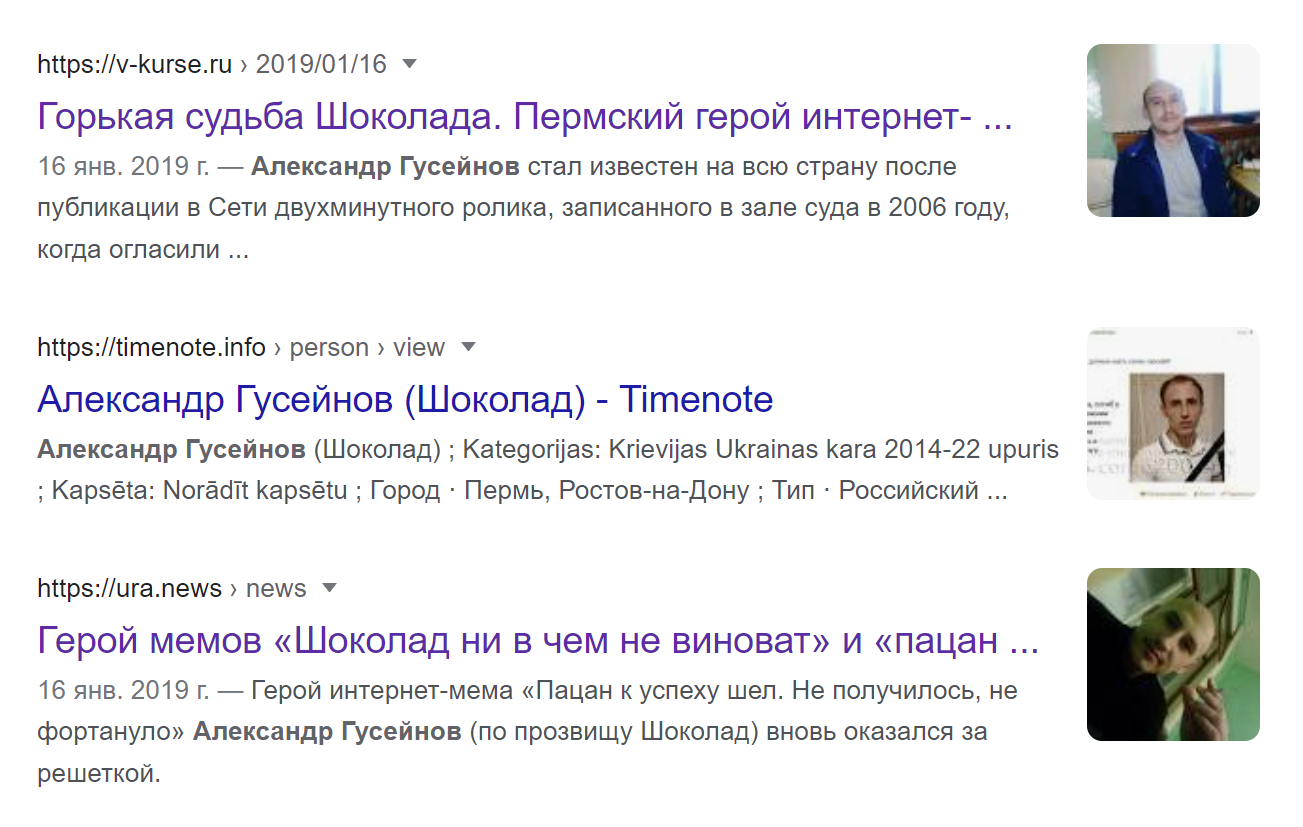Open the options arrow beside v-kurse.ru
This screenshot has width=1303, height=827.
coord(408,65)
